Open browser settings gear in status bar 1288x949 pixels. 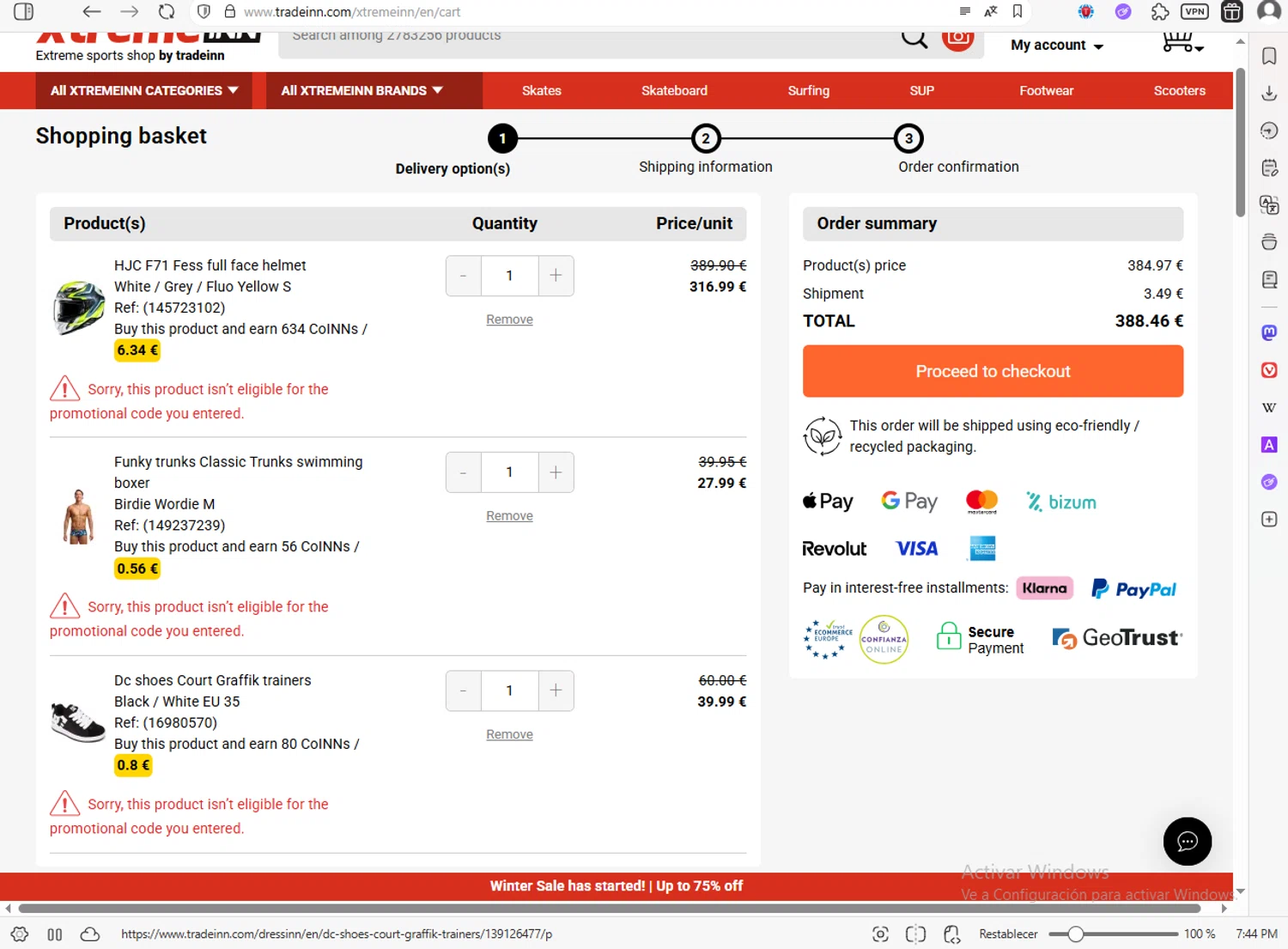(20, 934)
